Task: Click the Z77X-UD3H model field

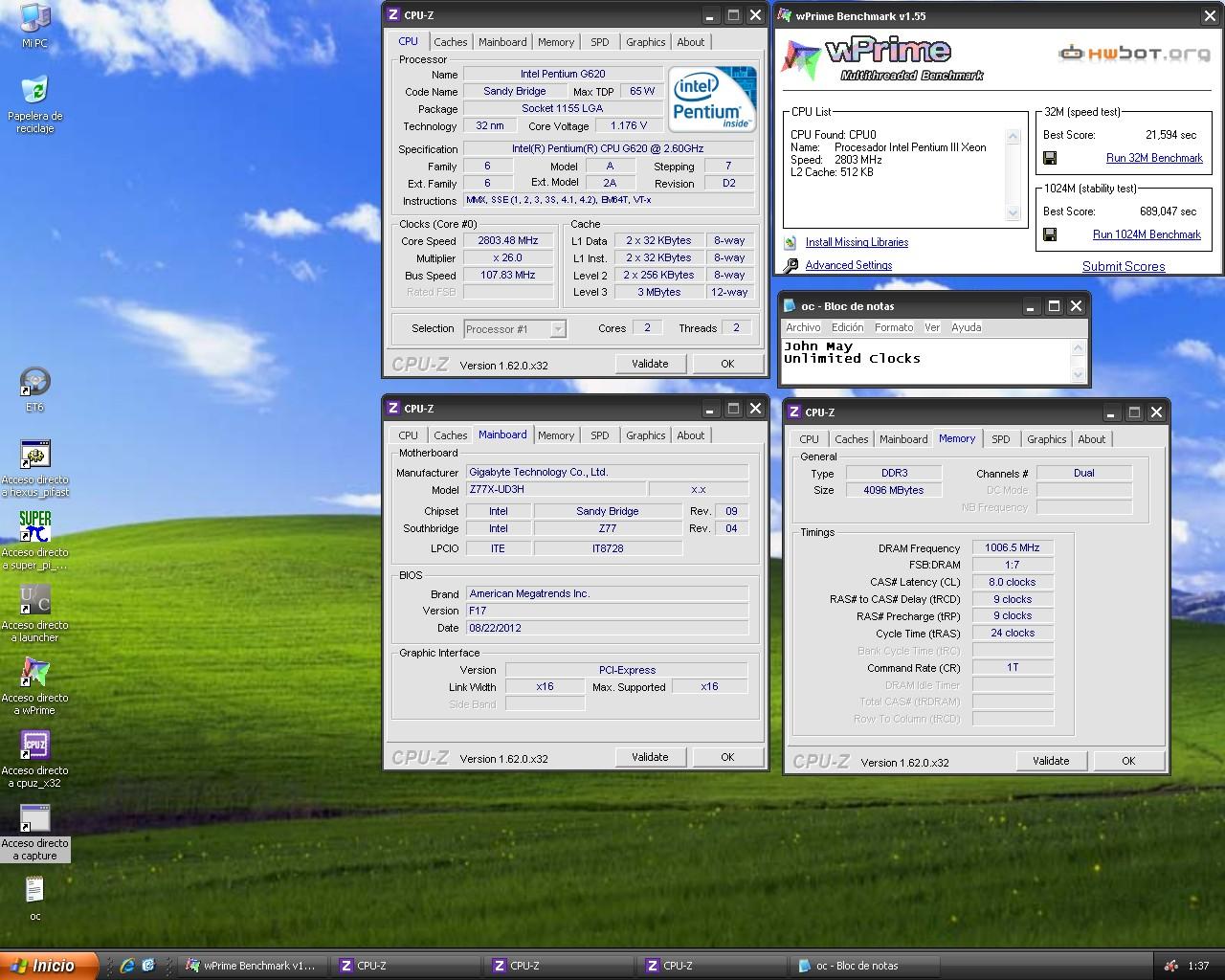Action: click(x=555, y=490)
